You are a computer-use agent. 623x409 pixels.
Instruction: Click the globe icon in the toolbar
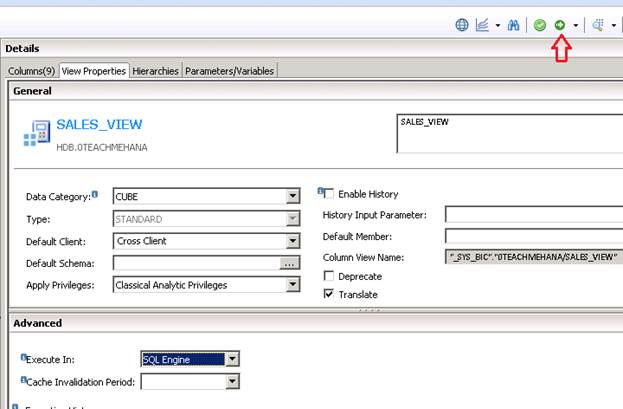click(462, 25)
